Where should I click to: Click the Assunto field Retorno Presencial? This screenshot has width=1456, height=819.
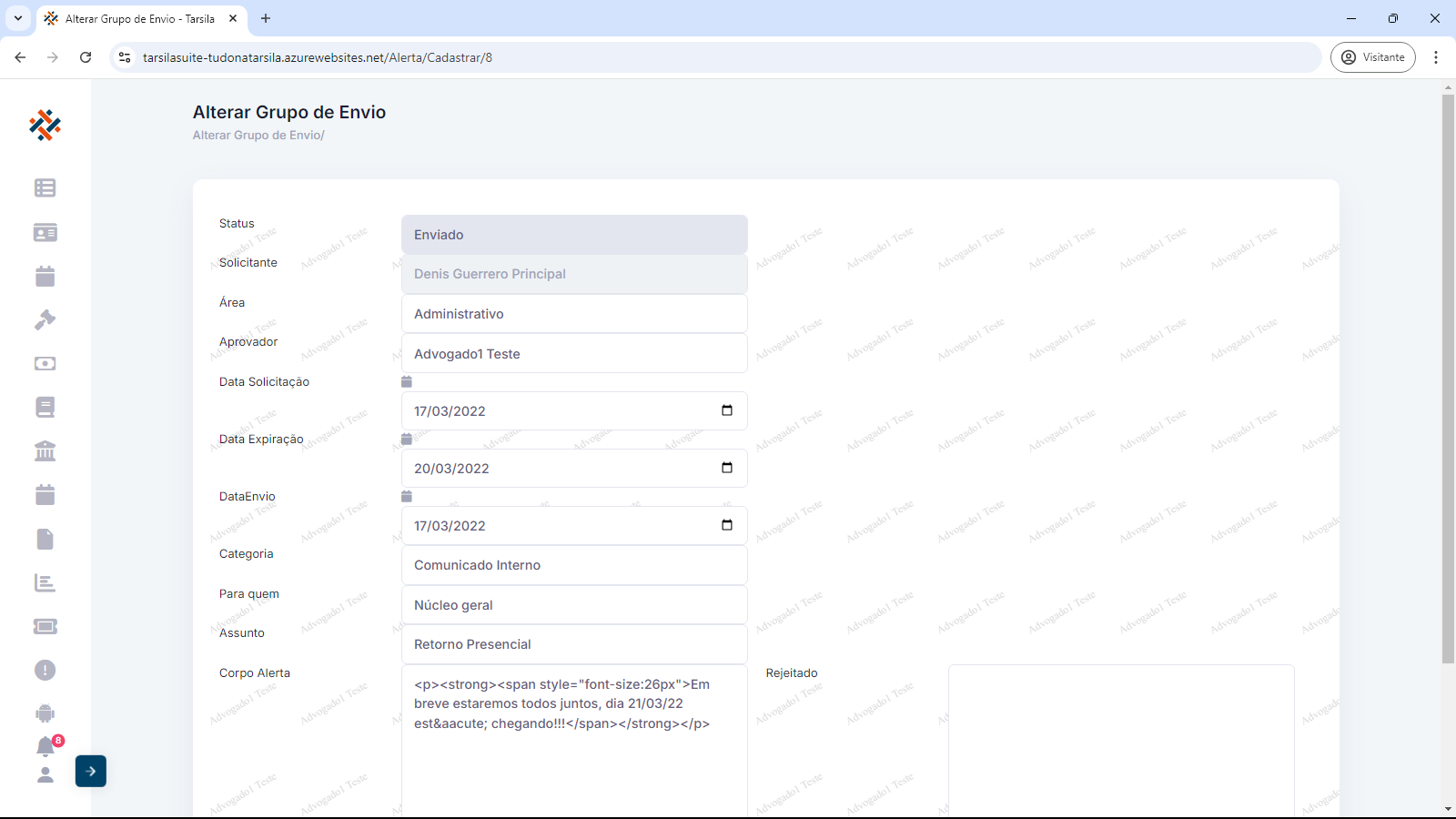573,644
